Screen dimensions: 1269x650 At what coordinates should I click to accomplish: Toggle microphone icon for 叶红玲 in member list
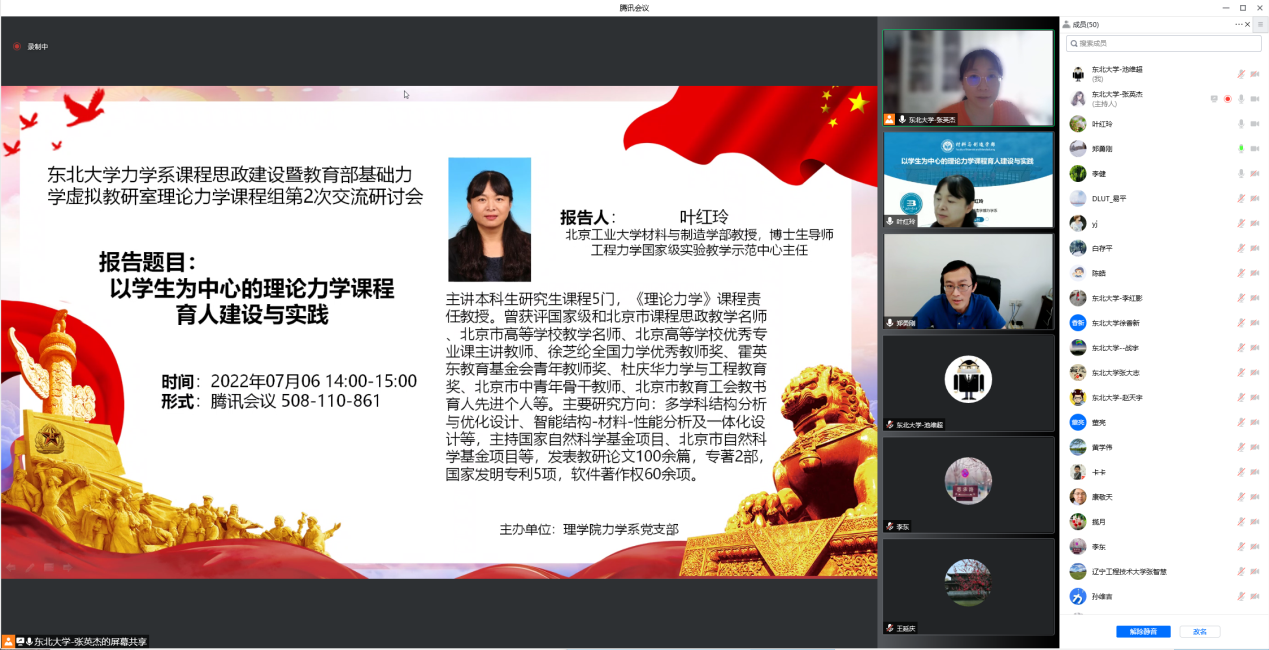click(x=1241, y=124)
